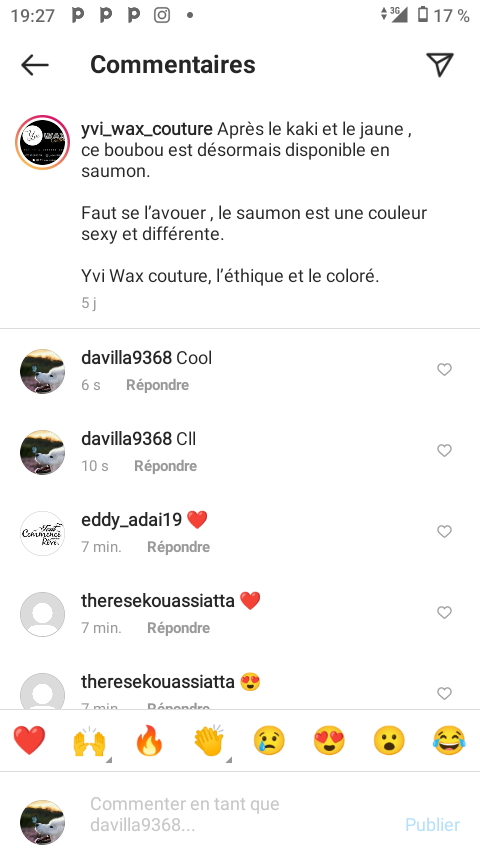Tap the back arrow icon

[x=35, y=65]
